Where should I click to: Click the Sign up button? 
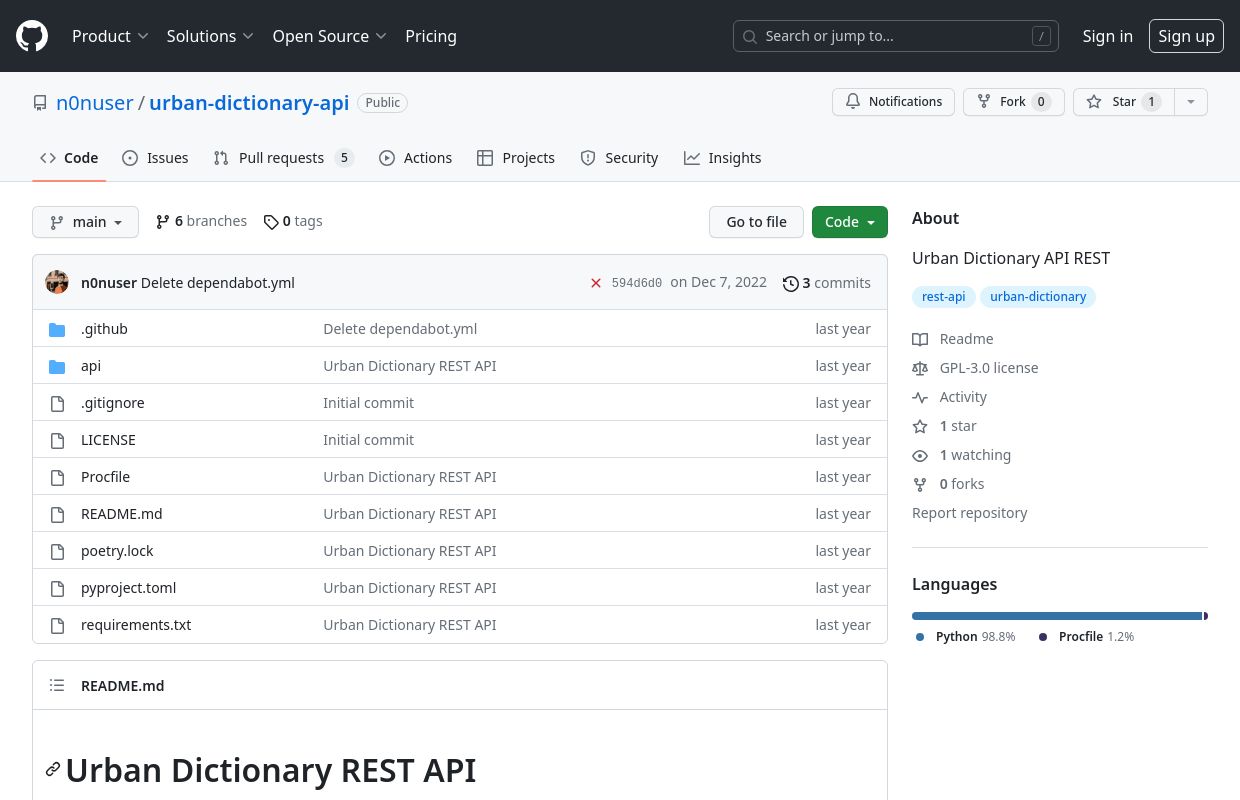tap(1186, 36)
